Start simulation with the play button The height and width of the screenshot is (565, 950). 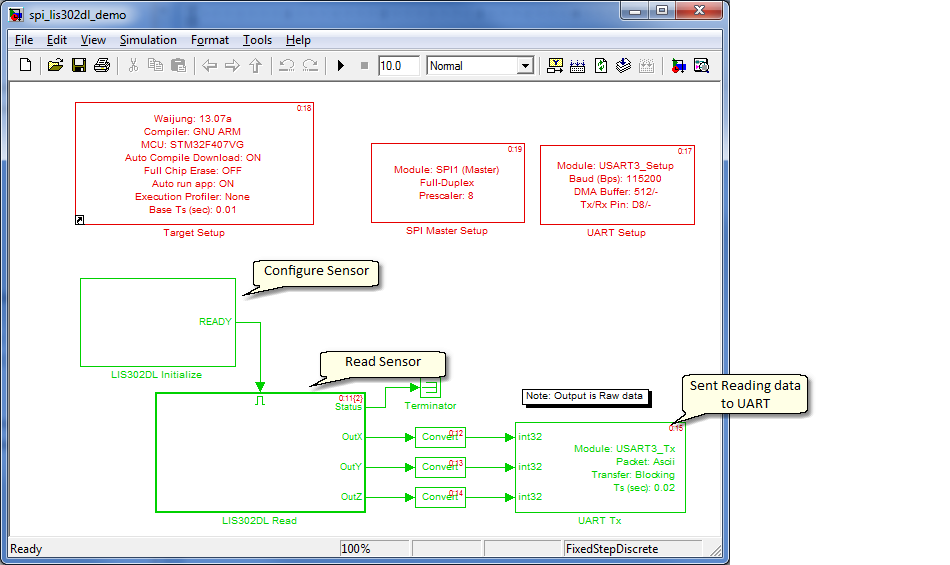(x=340, y=65)
